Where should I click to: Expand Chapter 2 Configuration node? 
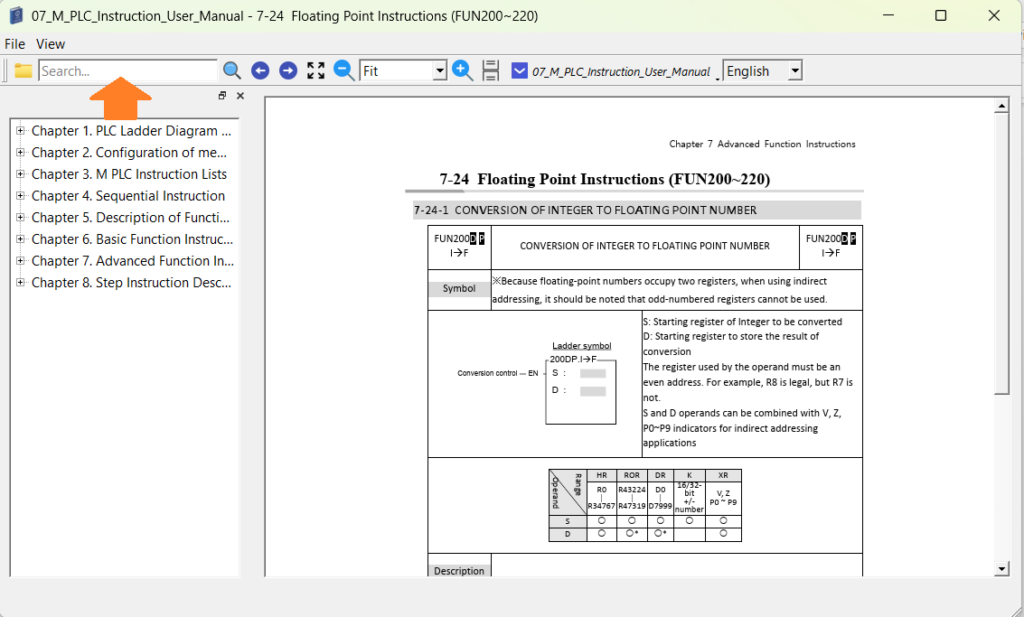click(20, 152)
